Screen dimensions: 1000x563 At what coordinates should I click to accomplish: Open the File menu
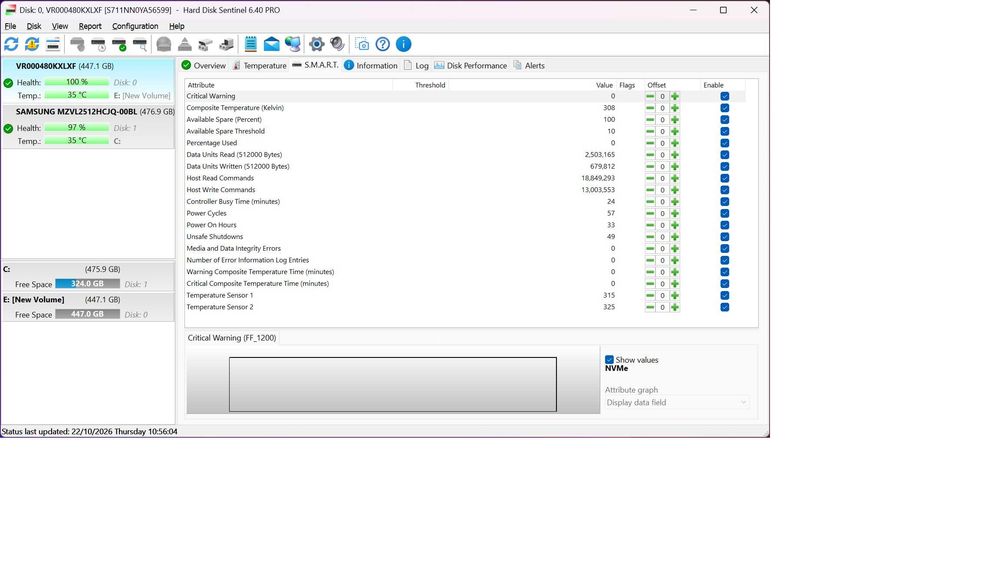point(10,26)
